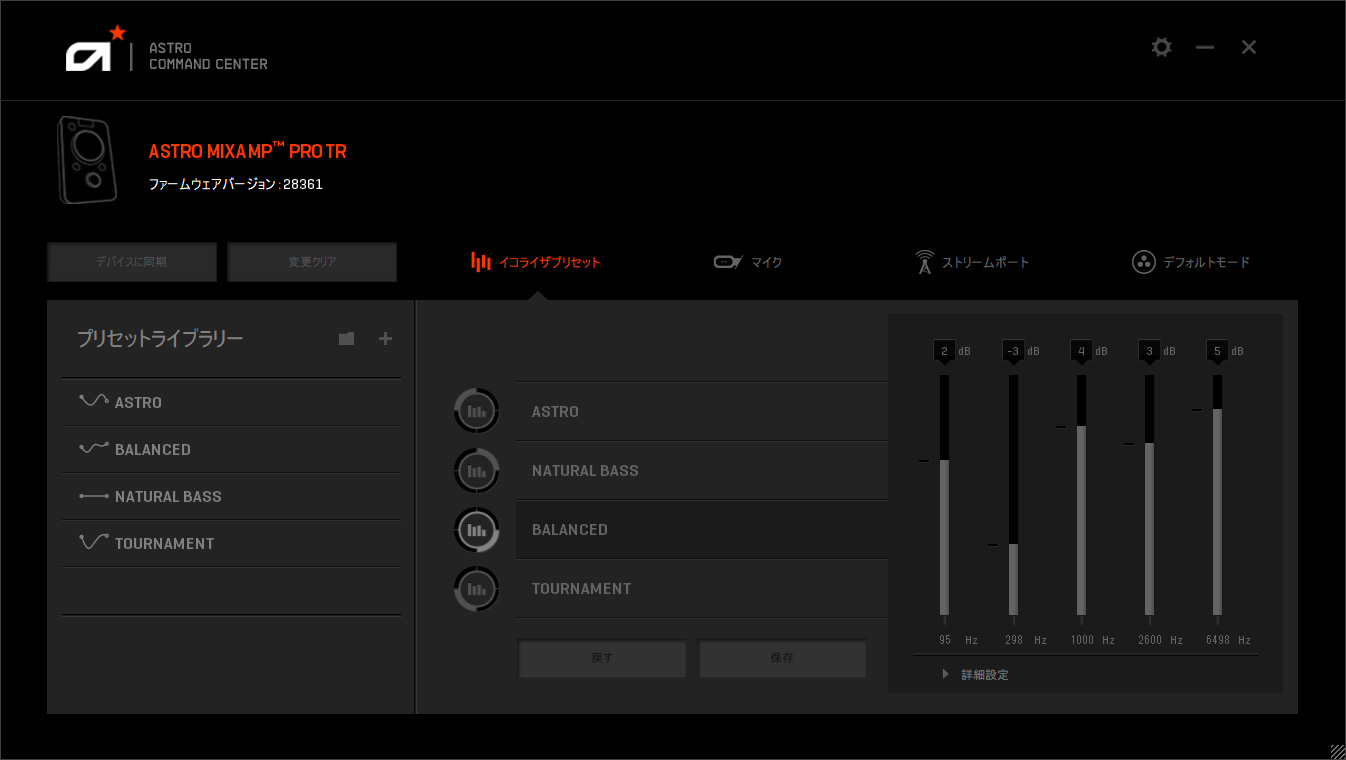1346x760 pixels.
Task: Open settings via the gear icon
Action: [x=1161, y=47]
